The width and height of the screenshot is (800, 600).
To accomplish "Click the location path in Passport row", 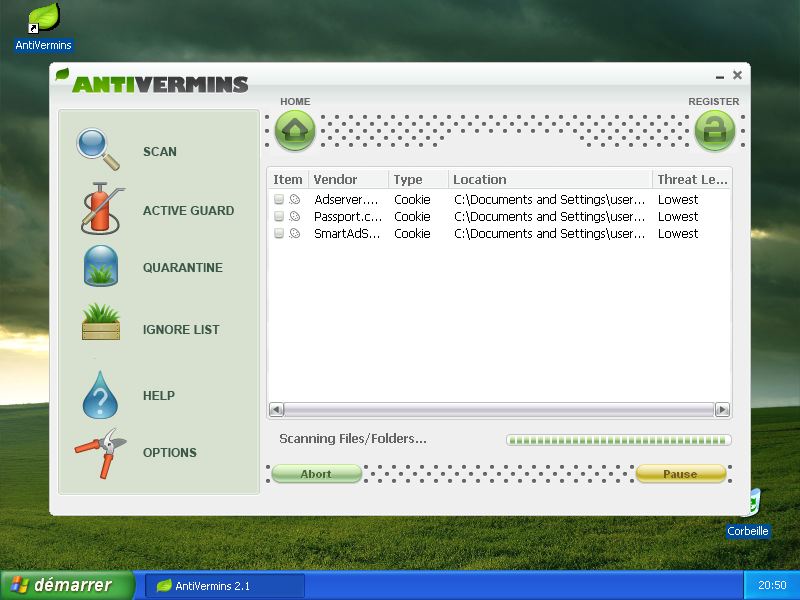I will [549, 216].
